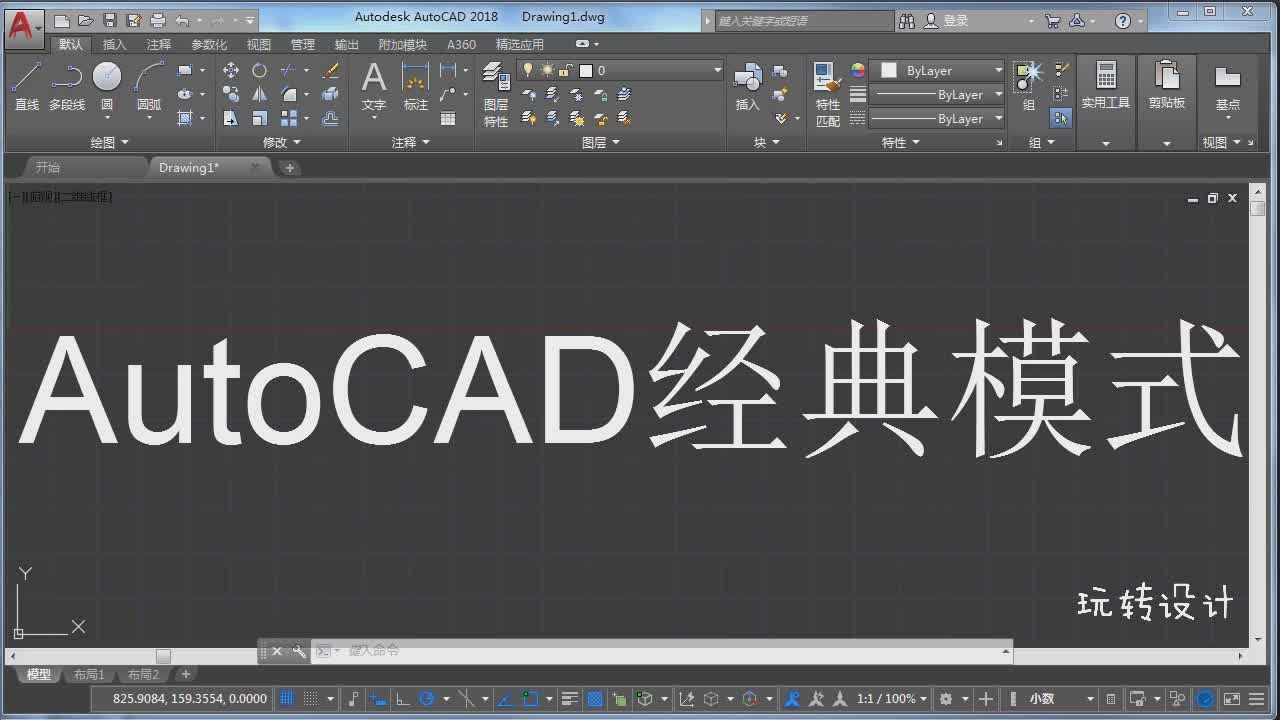Image resolution: width=1280 pixels, height=720 pixels.
Task: Toggle grid display in status bar
Action: pos(287,699)
